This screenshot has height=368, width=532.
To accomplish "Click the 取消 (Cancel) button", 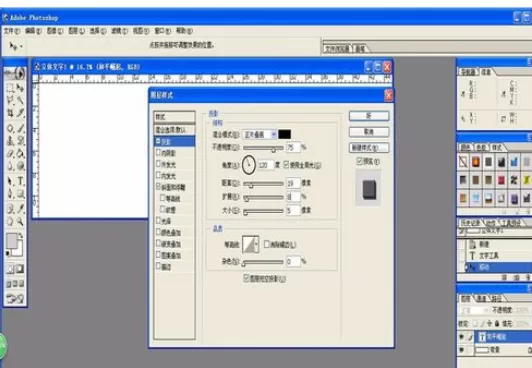I will 369,132.
